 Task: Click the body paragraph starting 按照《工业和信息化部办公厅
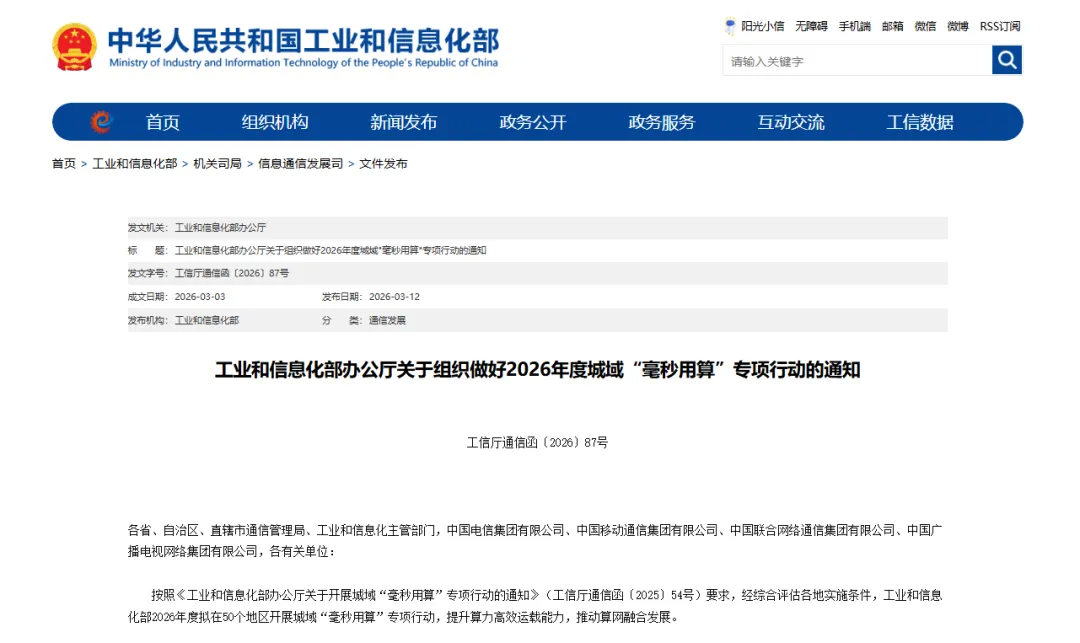(535, 606)
